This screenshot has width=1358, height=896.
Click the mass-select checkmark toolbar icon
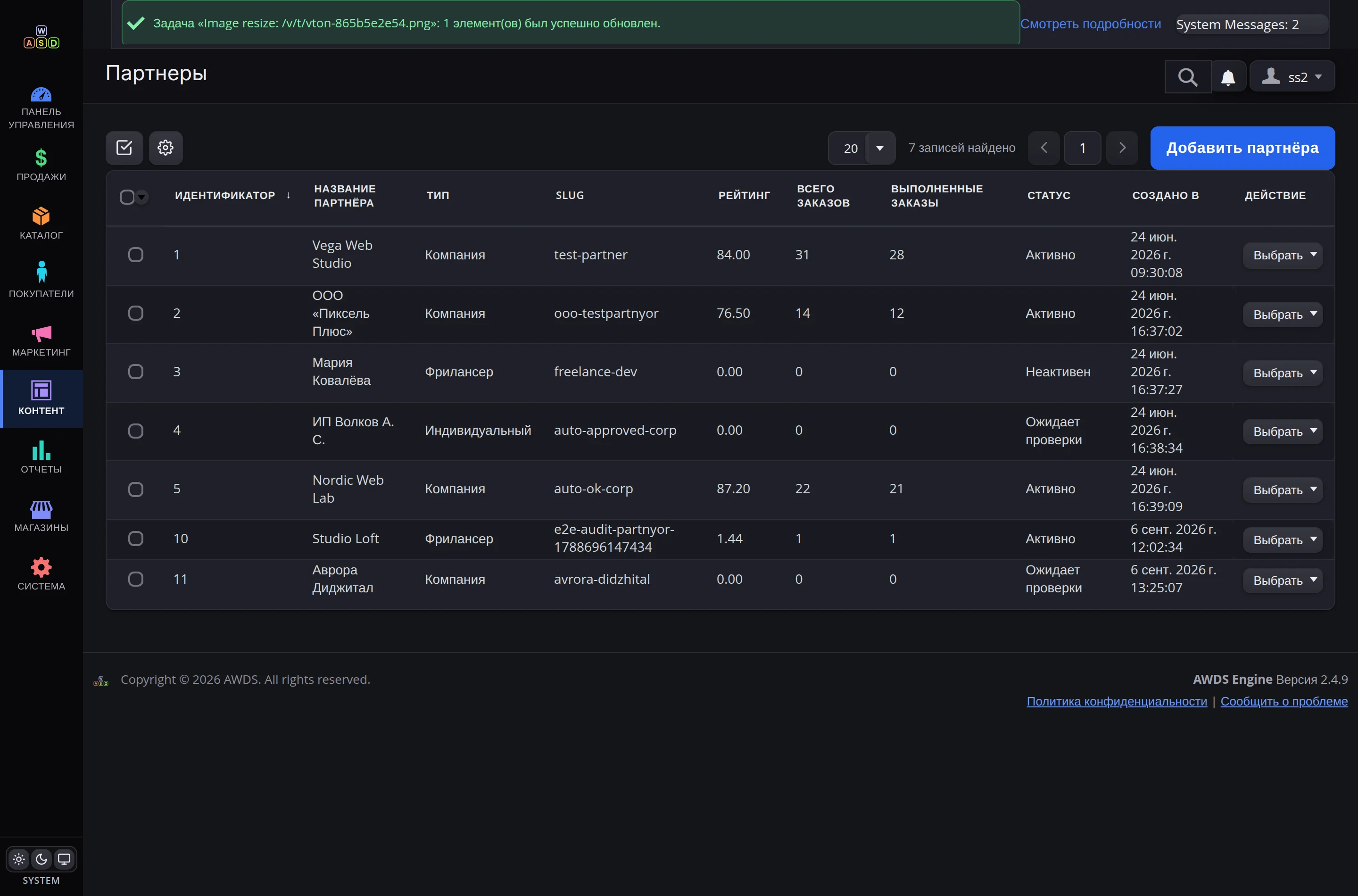tap(124, 148)
